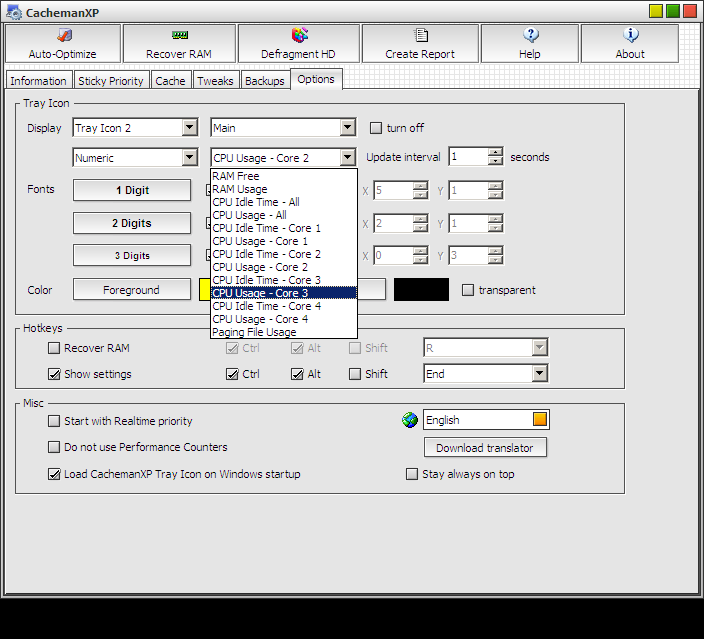Switch to the Sticky Priority tab
704x639 pixels.
pyautogui.click(x=110, y=81)
